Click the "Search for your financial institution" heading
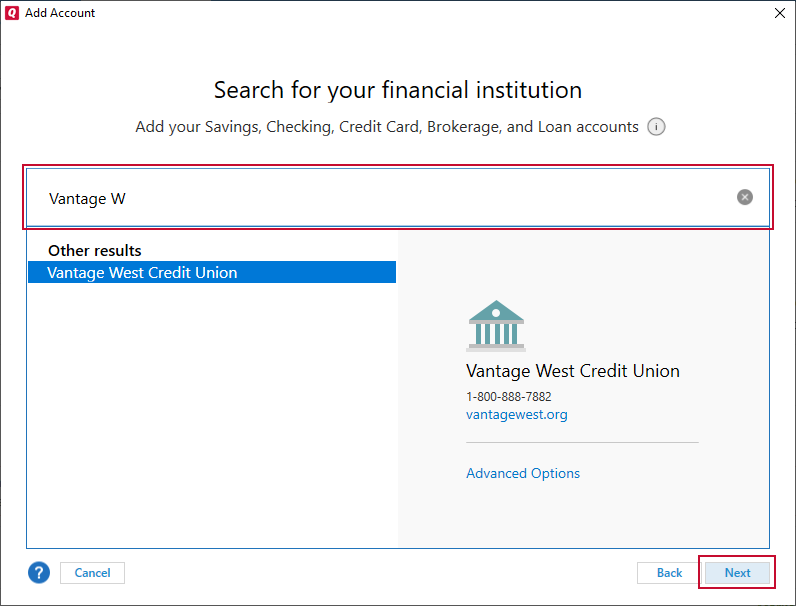 tap(398, 90)
